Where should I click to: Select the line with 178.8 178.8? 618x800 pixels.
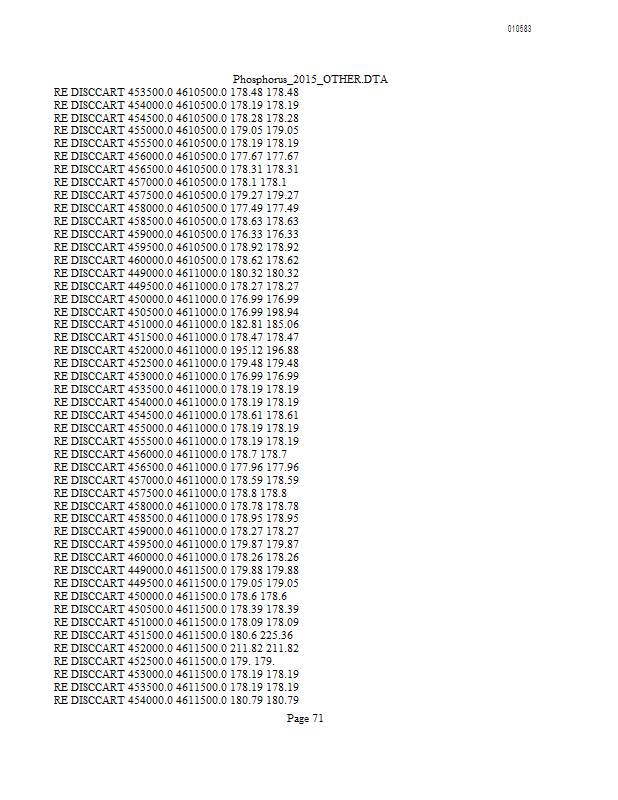[x=170, y=493]
